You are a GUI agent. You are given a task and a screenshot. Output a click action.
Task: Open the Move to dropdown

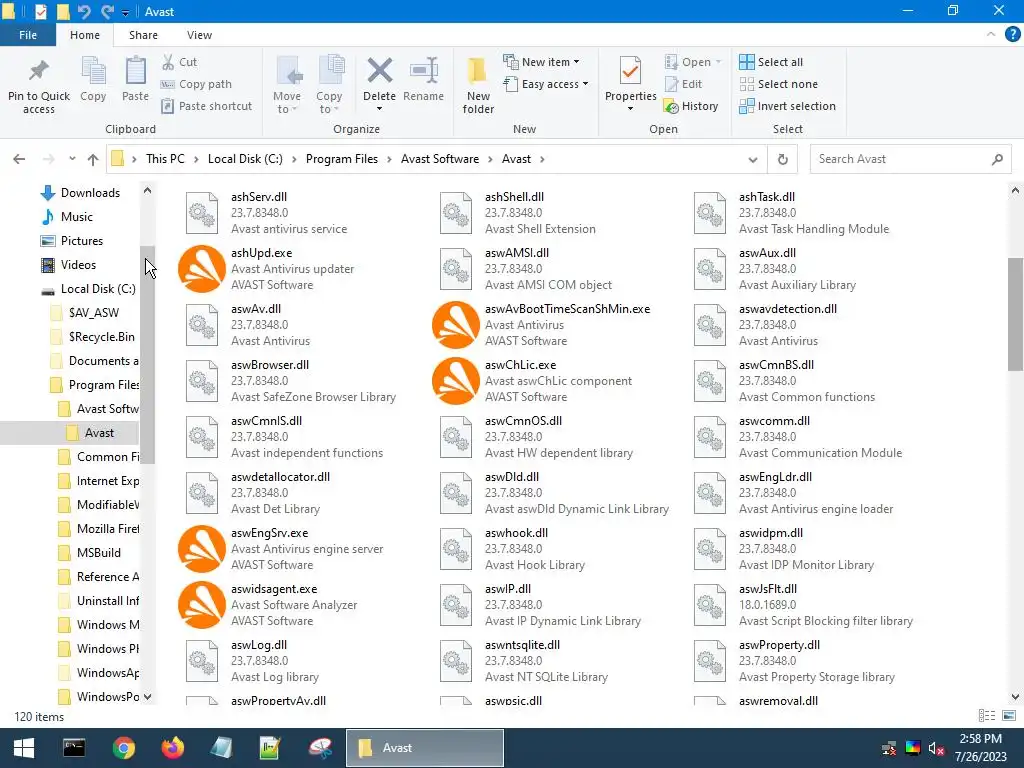(287, 85)
